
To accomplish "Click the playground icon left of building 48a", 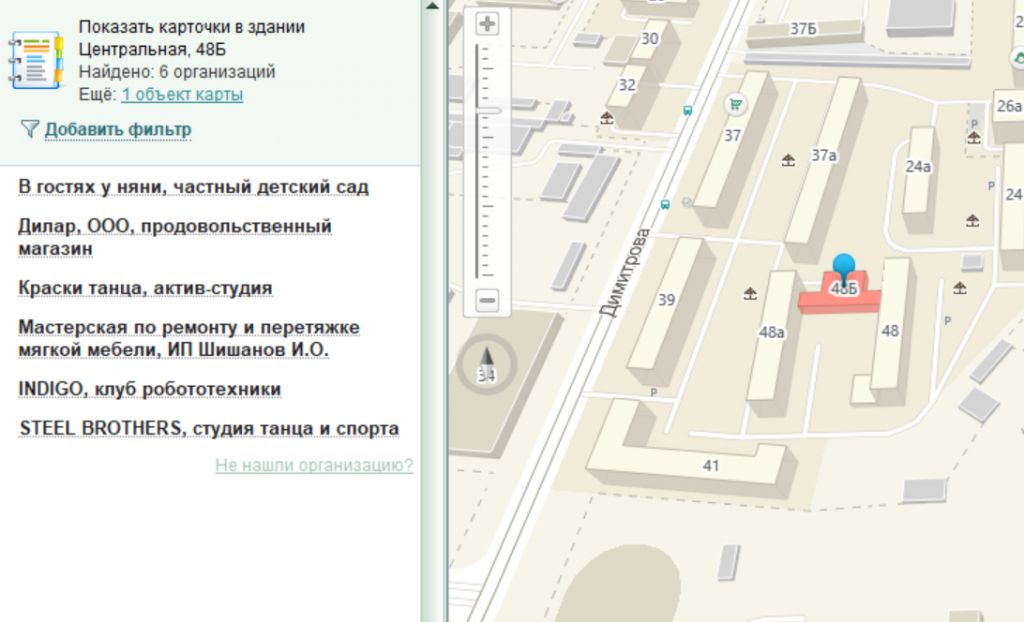I will 750,293.
